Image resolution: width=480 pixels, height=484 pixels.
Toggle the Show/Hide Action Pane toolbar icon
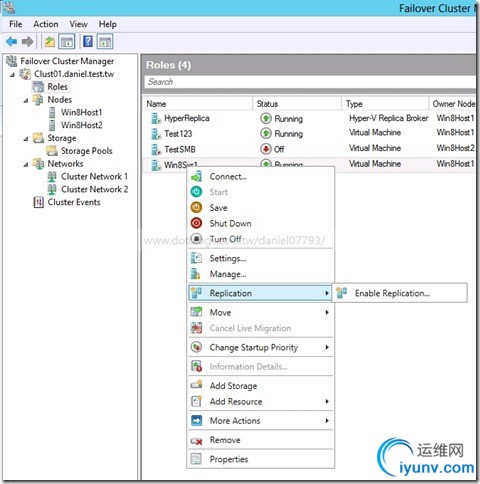pos(105,42)
